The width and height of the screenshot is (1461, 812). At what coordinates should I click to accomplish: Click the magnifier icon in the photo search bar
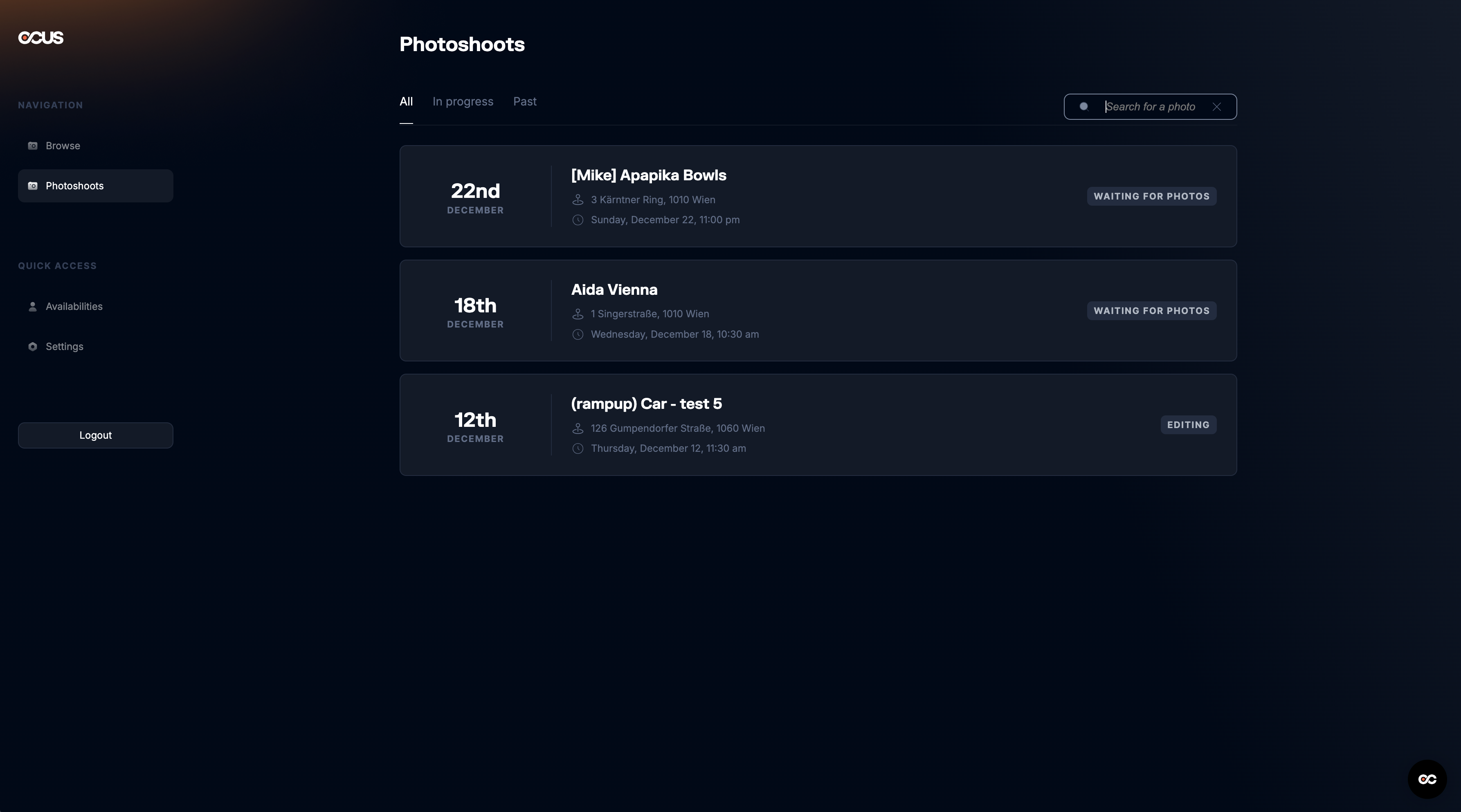[x=1084, y=107]
